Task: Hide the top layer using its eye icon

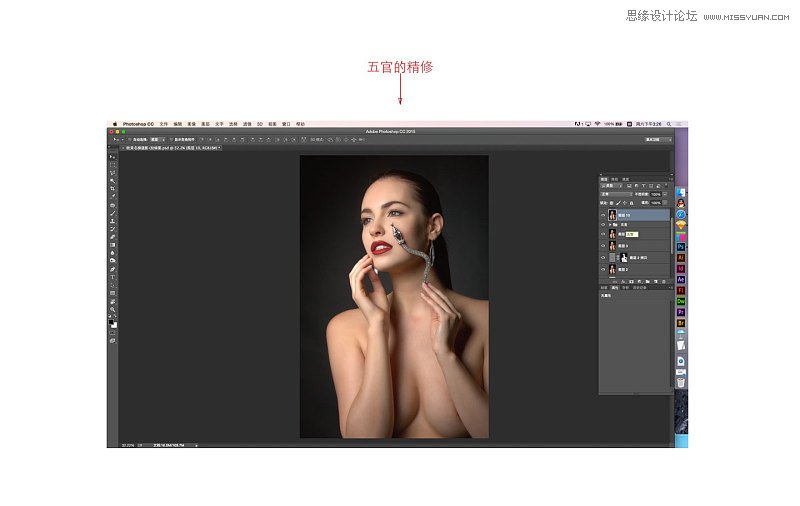Action: (x=602, y=215)
